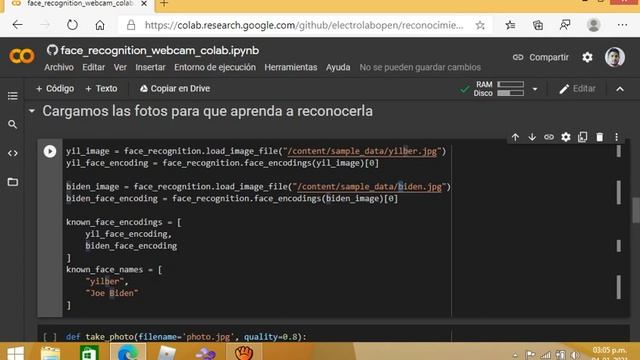Click Copiar en Drive

point(175,89)
